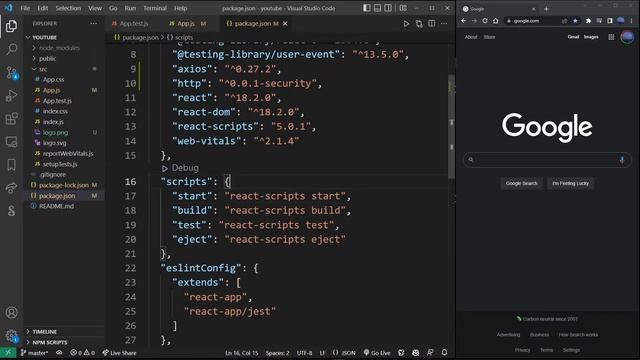Screen dimensions: 640x360
Task: Open the Live Share activity bar icon
Action: pos(11,188)
